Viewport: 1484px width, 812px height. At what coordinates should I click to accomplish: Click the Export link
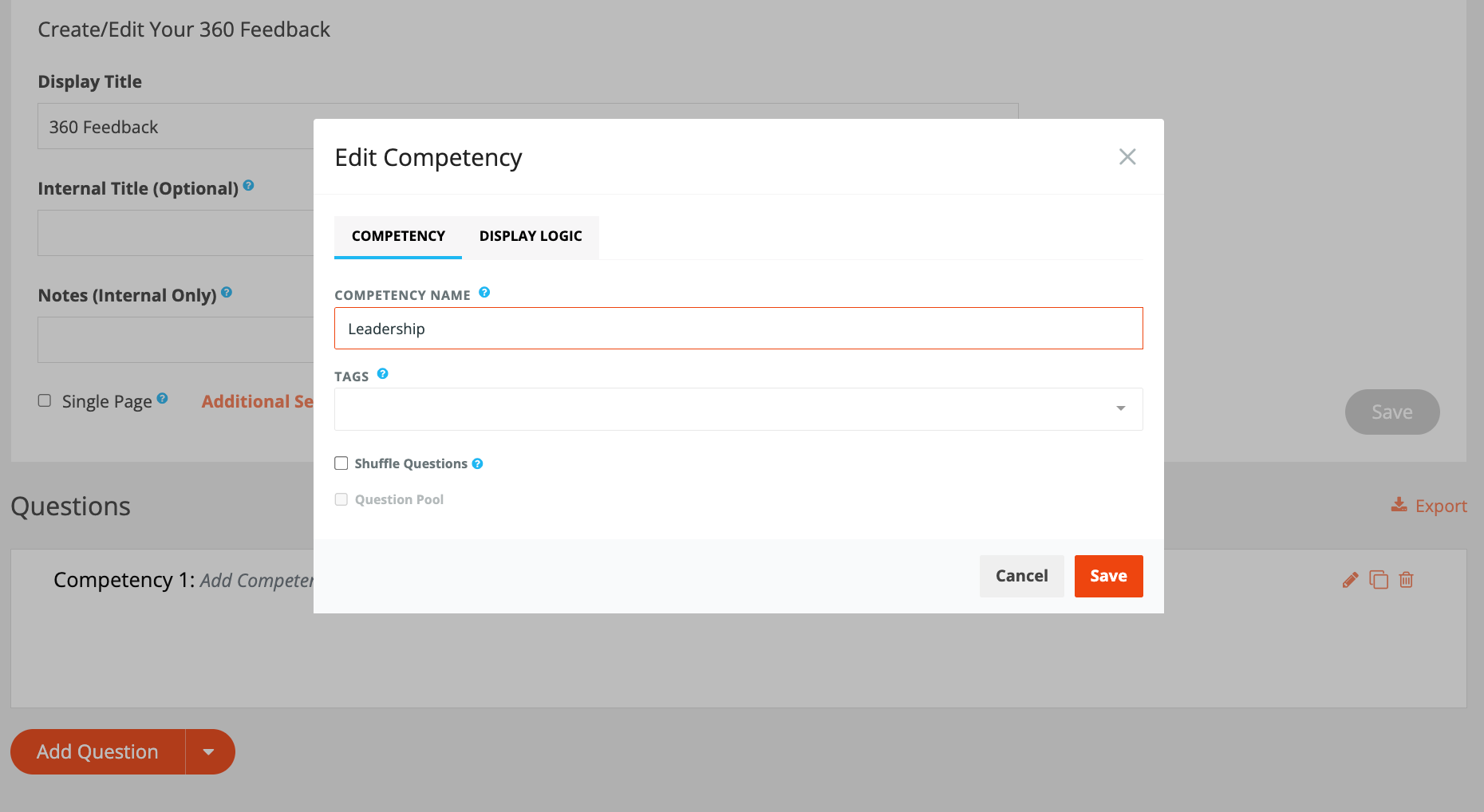click(1429, 506)
